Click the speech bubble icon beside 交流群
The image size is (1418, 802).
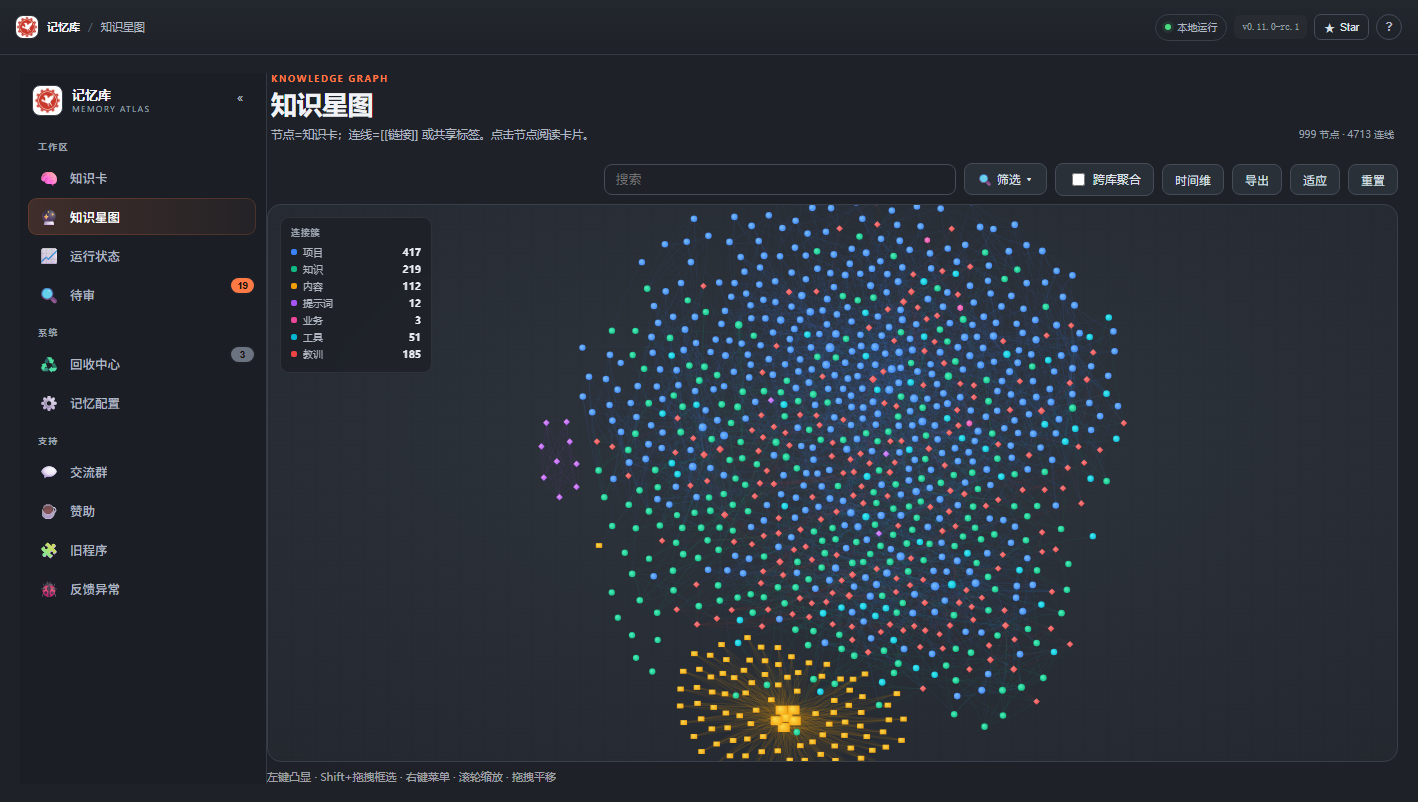click(x=49, y=472)
